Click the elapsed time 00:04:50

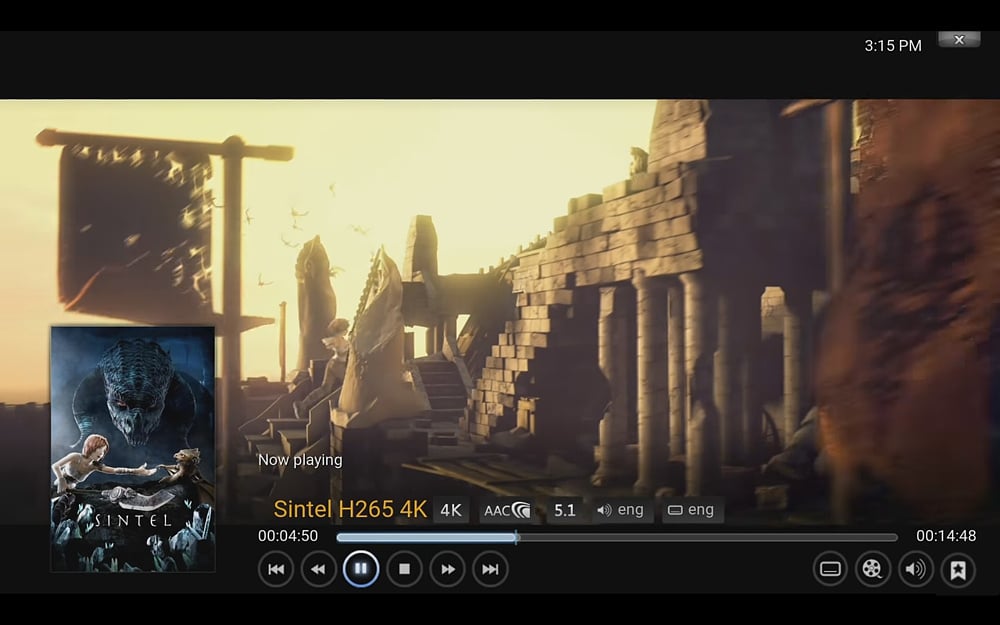pos(288,536)
